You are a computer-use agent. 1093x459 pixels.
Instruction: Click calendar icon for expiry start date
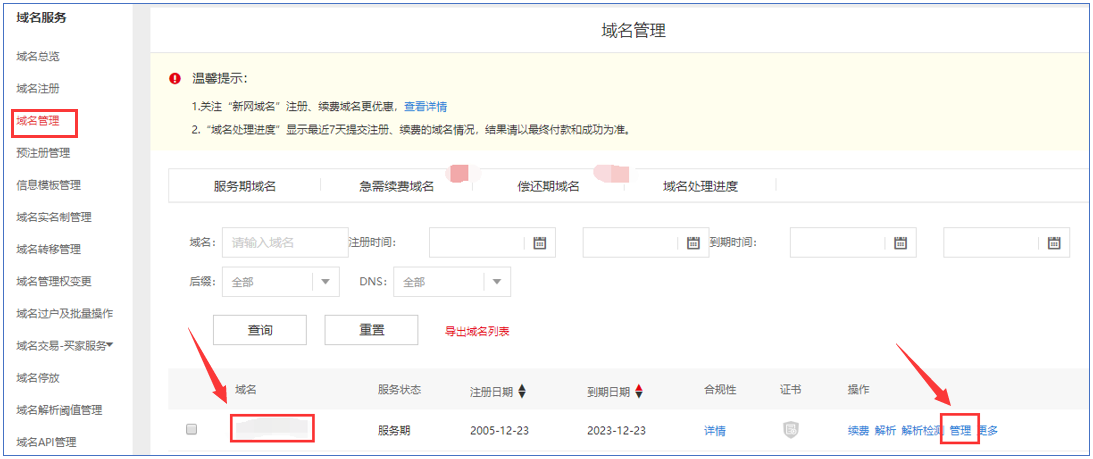pyautogui.click(x=900, y=242)
